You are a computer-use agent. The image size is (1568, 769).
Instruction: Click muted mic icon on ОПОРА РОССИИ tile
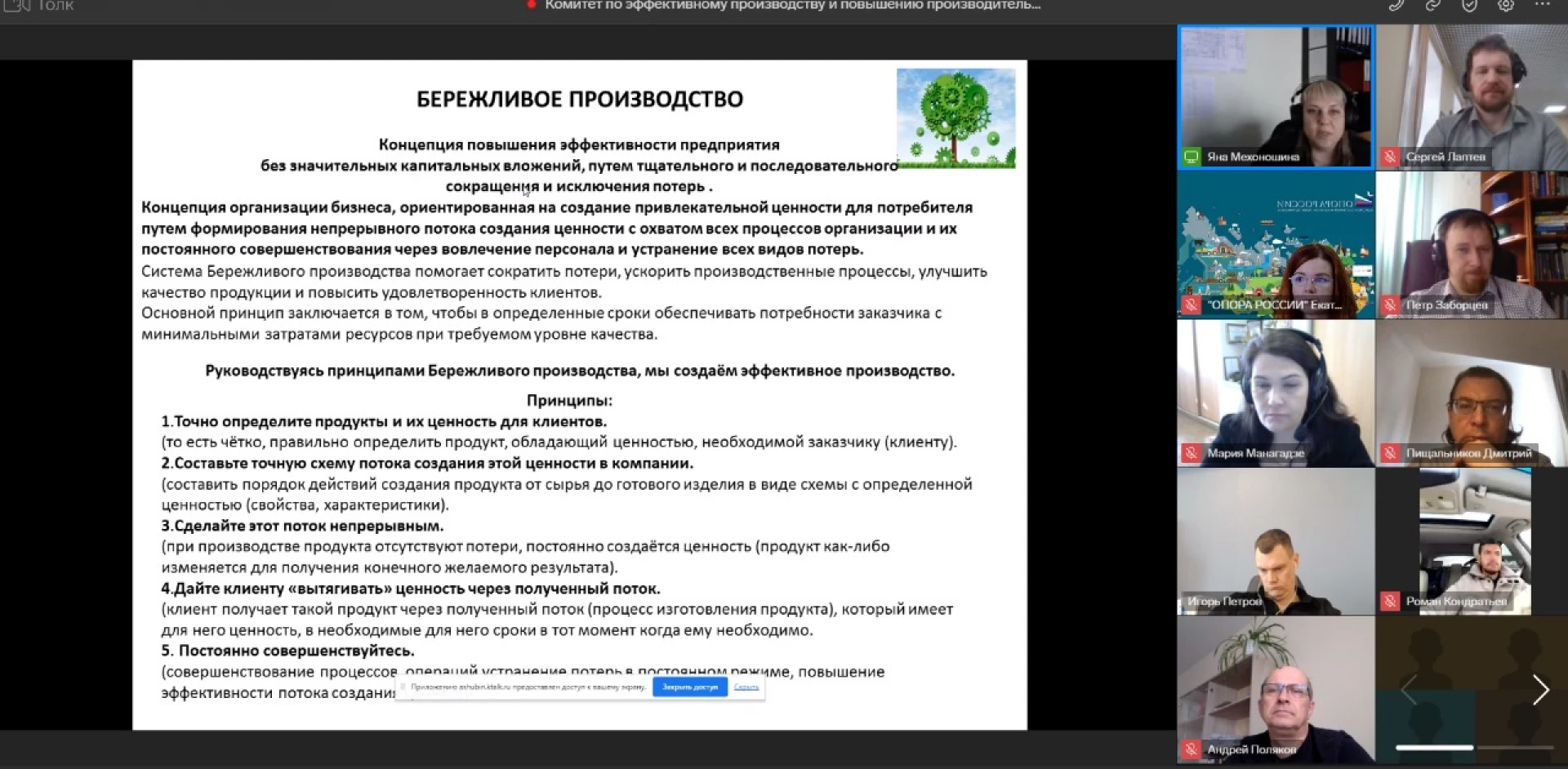(1192, 305)
